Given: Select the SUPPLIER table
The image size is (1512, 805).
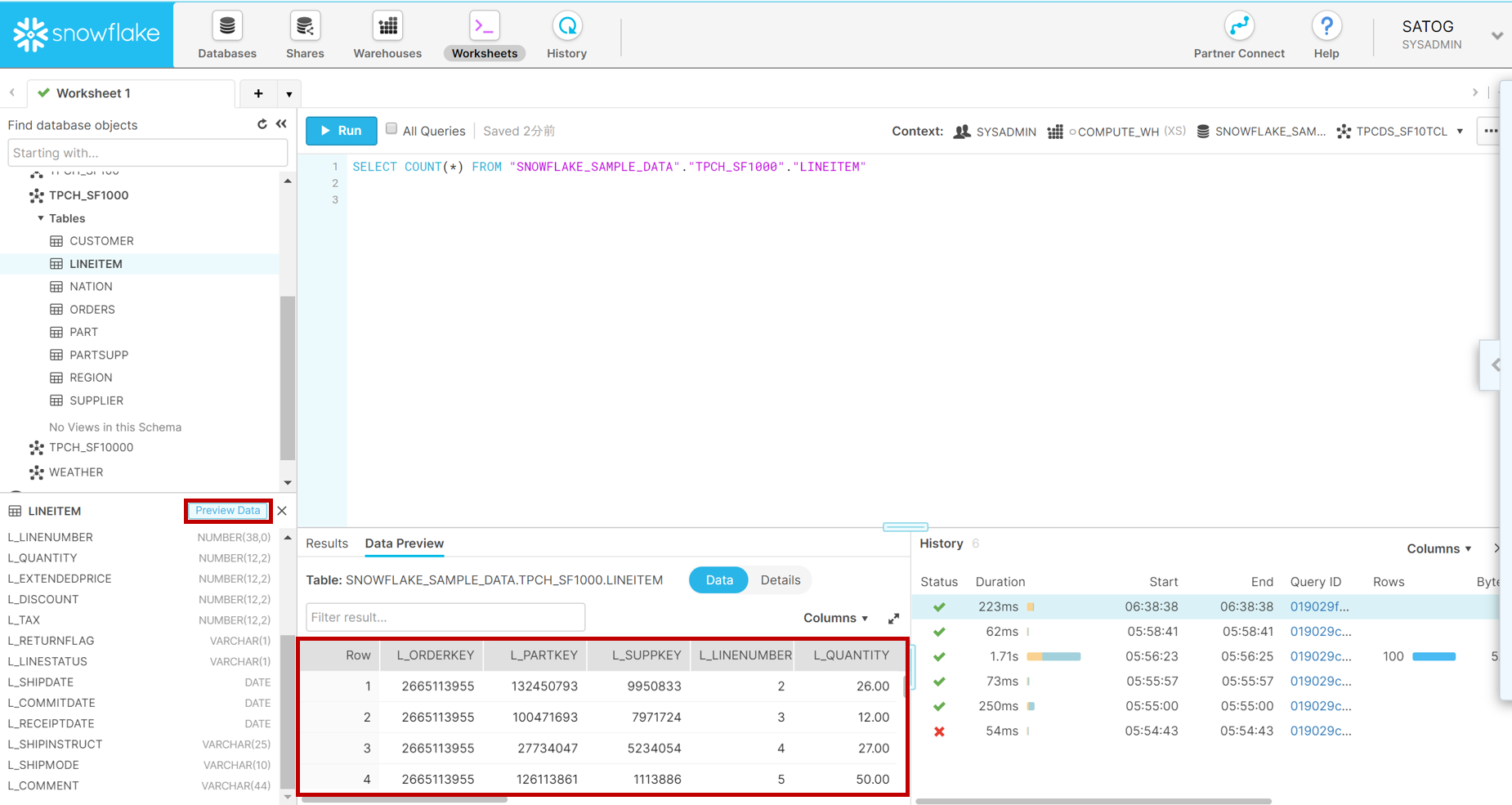Looking at the screenshot, I should pyautogui.click(x=96, y=401).
